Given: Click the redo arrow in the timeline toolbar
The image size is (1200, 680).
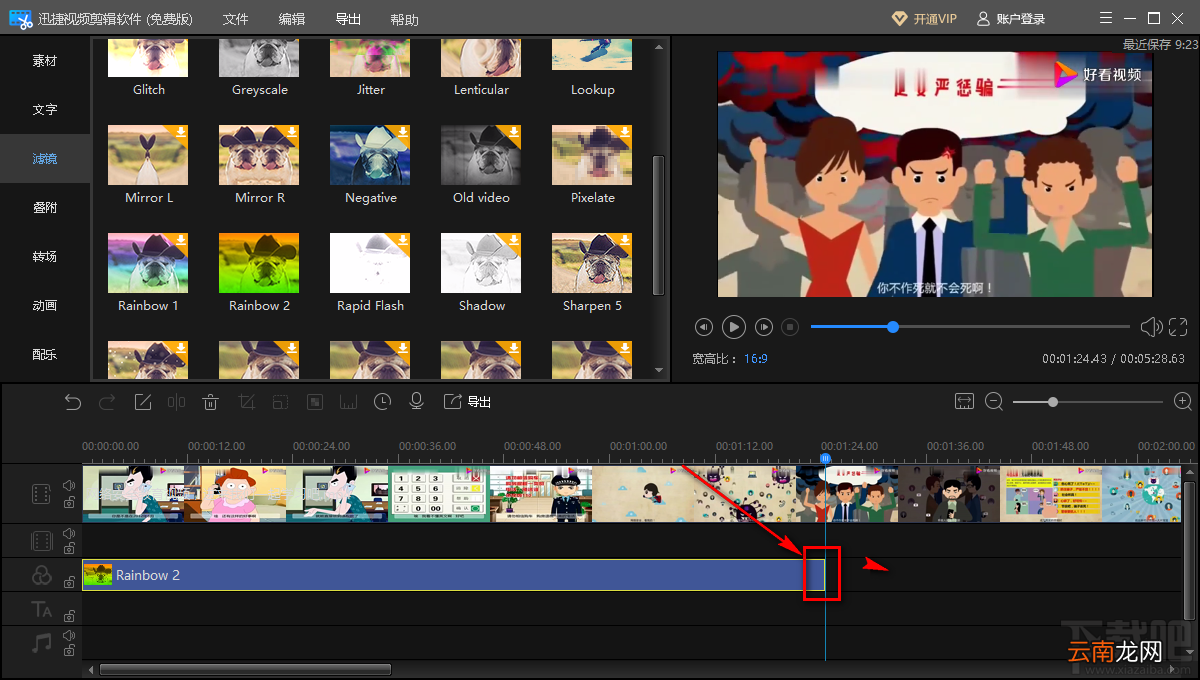Looking at the screenshot, I should (x=107, y=402).
